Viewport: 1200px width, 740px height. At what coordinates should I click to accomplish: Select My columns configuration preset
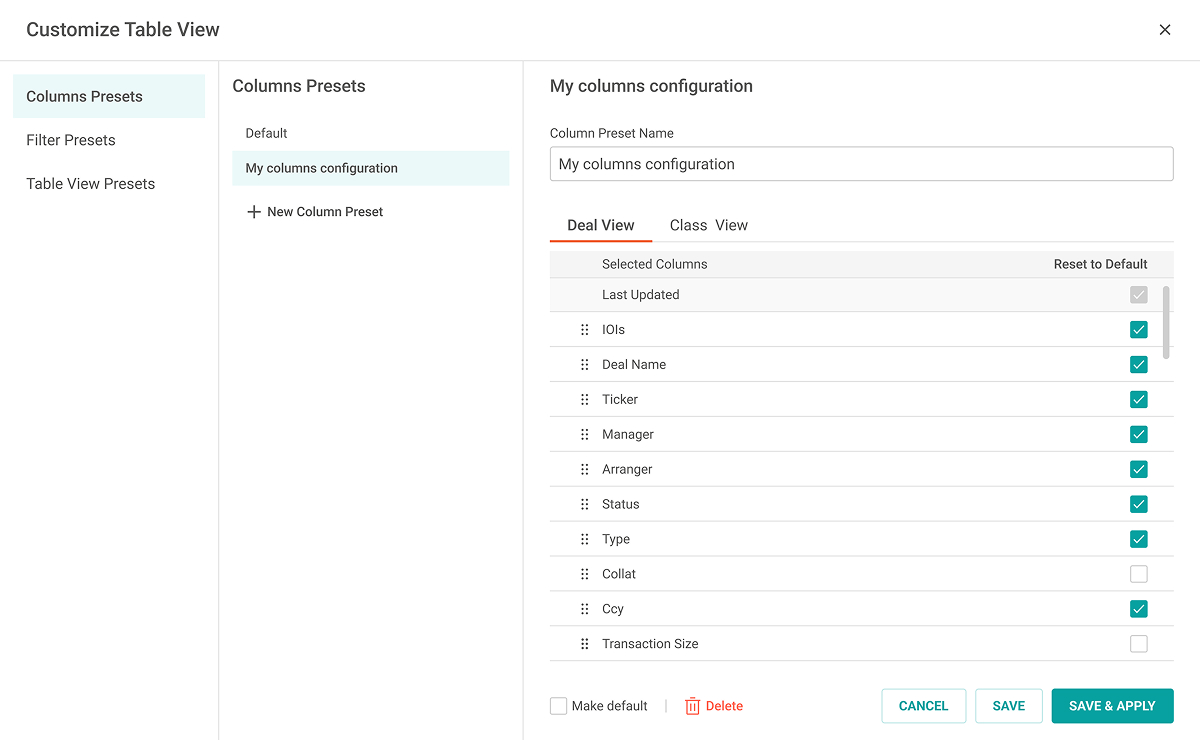click(370, 168)
